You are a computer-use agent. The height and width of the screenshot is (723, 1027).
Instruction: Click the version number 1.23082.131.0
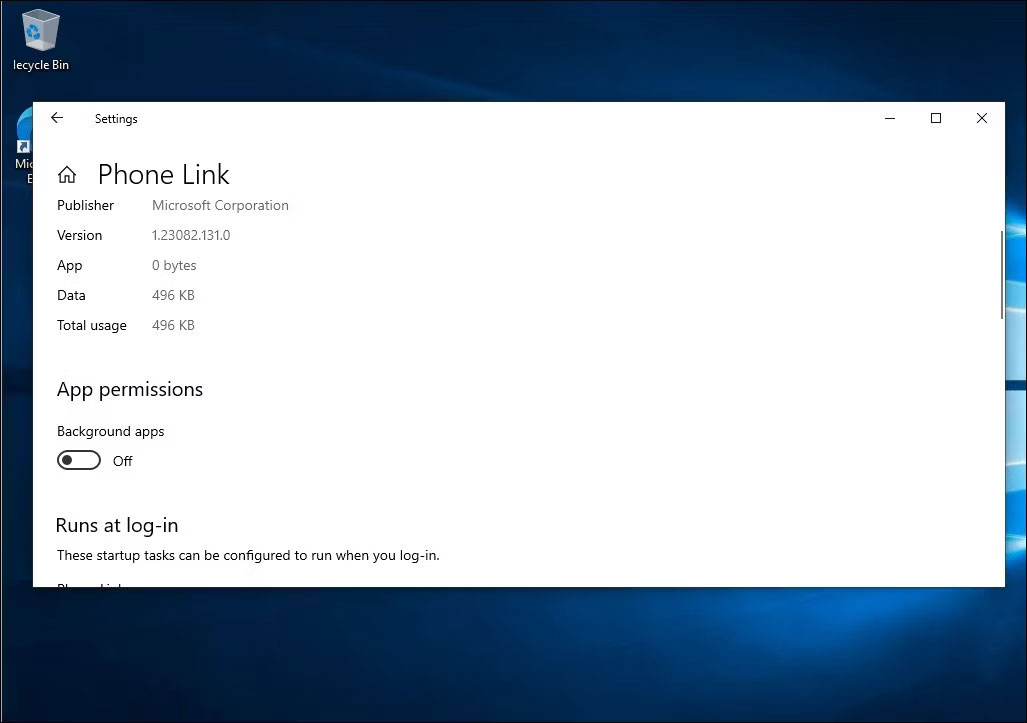pos(190,235)
